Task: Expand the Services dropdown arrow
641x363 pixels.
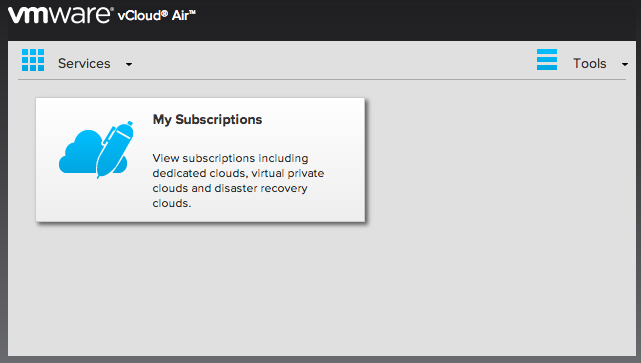Action: [129, 64]
